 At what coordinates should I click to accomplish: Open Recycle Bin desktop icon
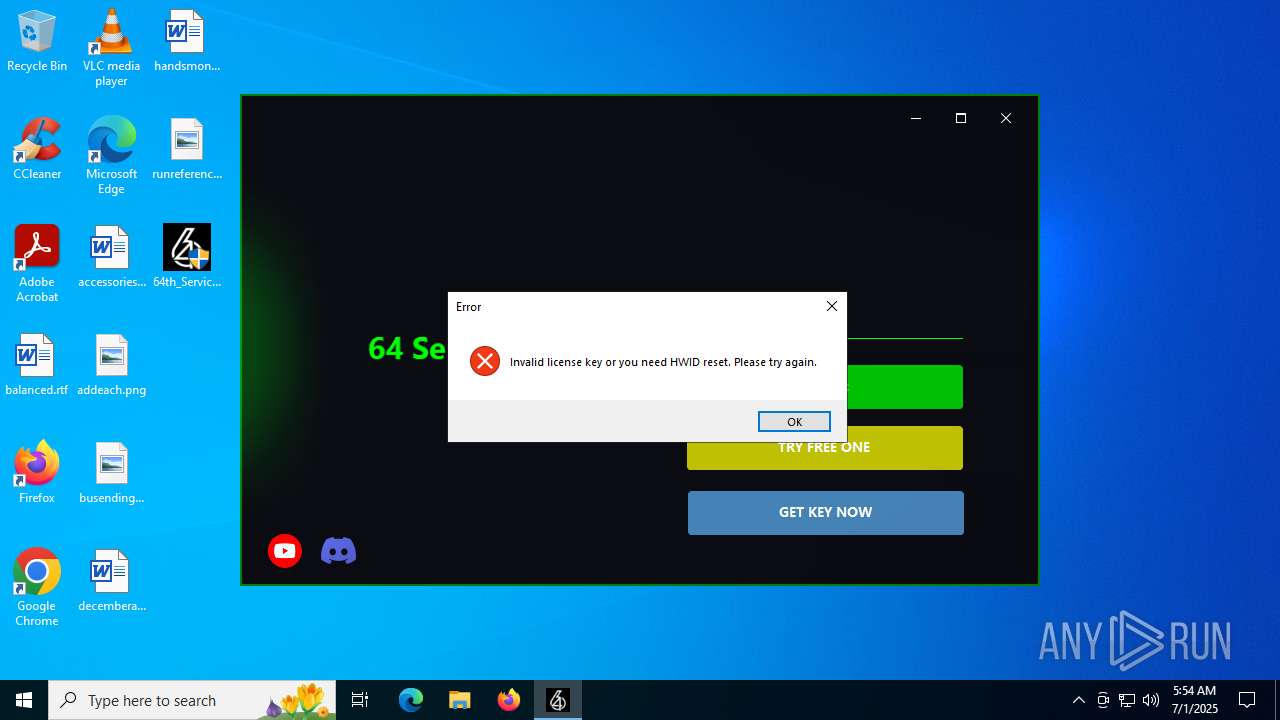click(37, 41)
